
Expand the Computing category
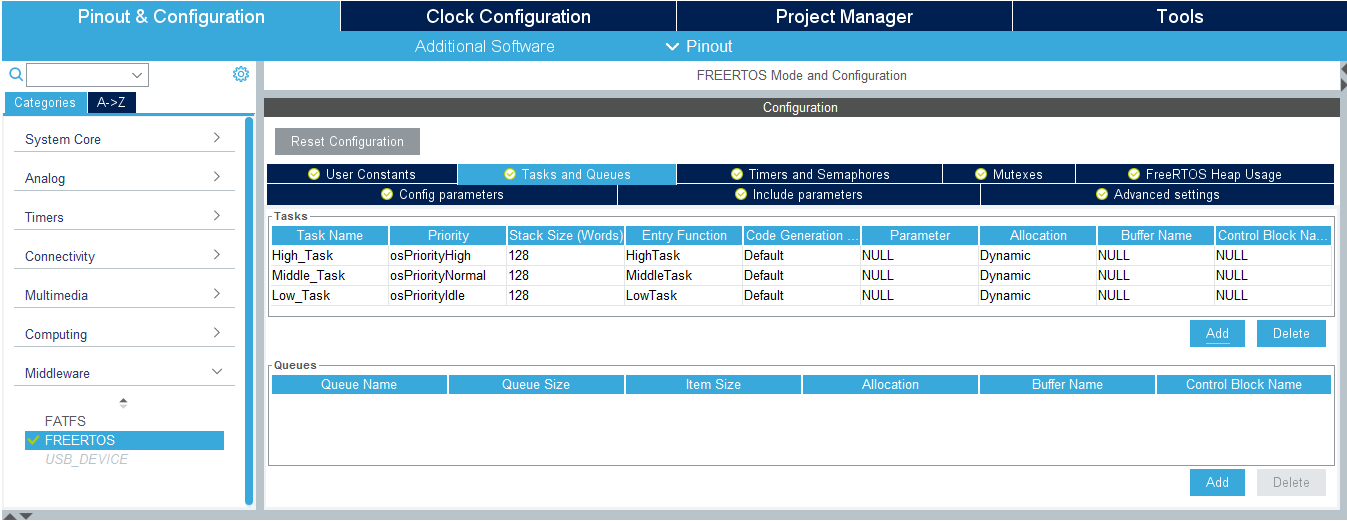click(124, 334)
